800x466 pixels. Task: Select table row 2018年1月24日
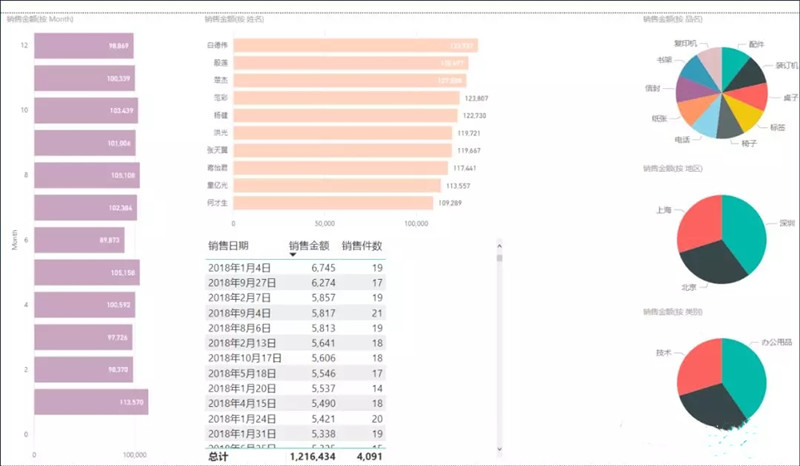pos(296,419)
